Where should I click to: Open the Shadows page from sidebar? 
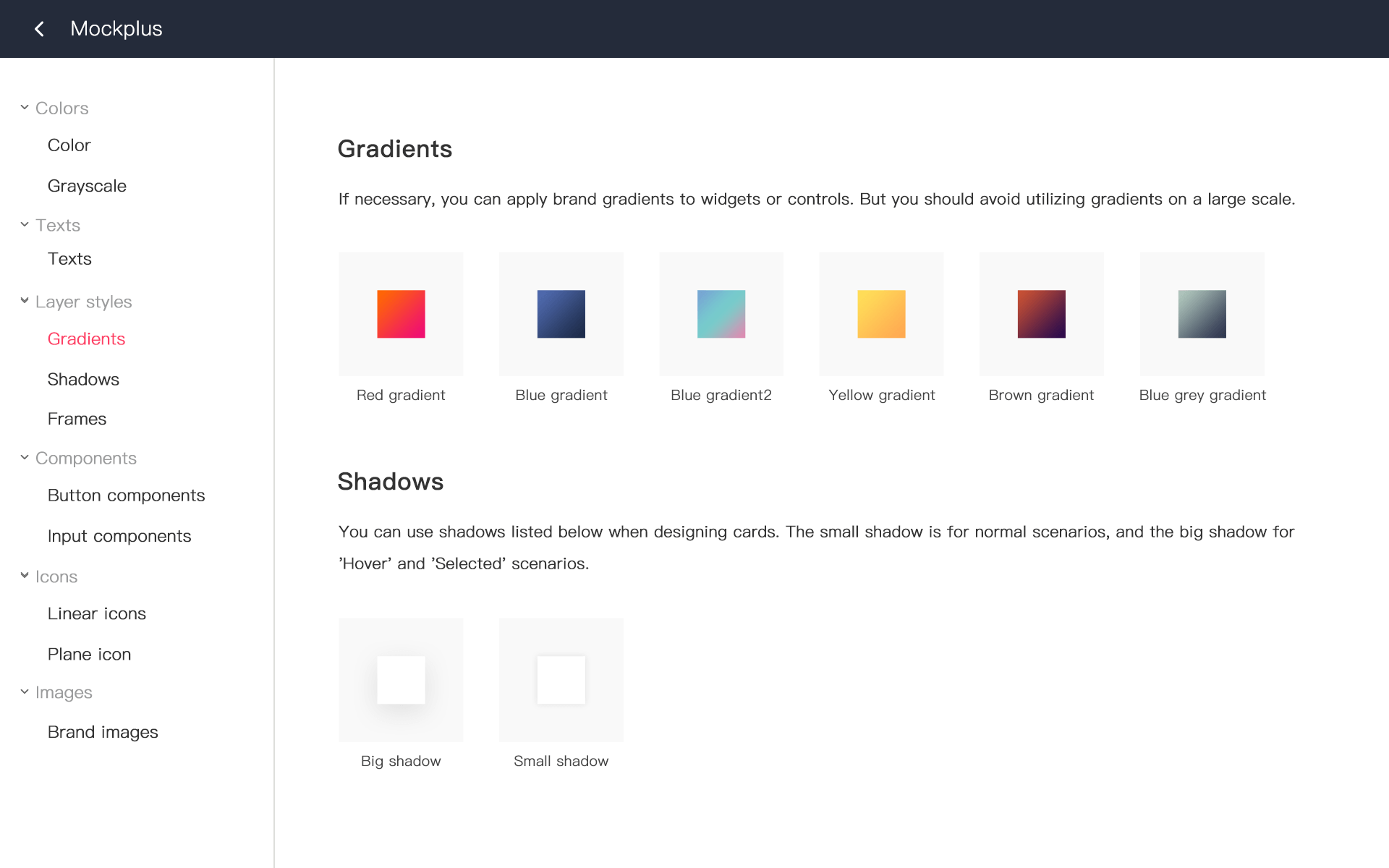point(83,379)
